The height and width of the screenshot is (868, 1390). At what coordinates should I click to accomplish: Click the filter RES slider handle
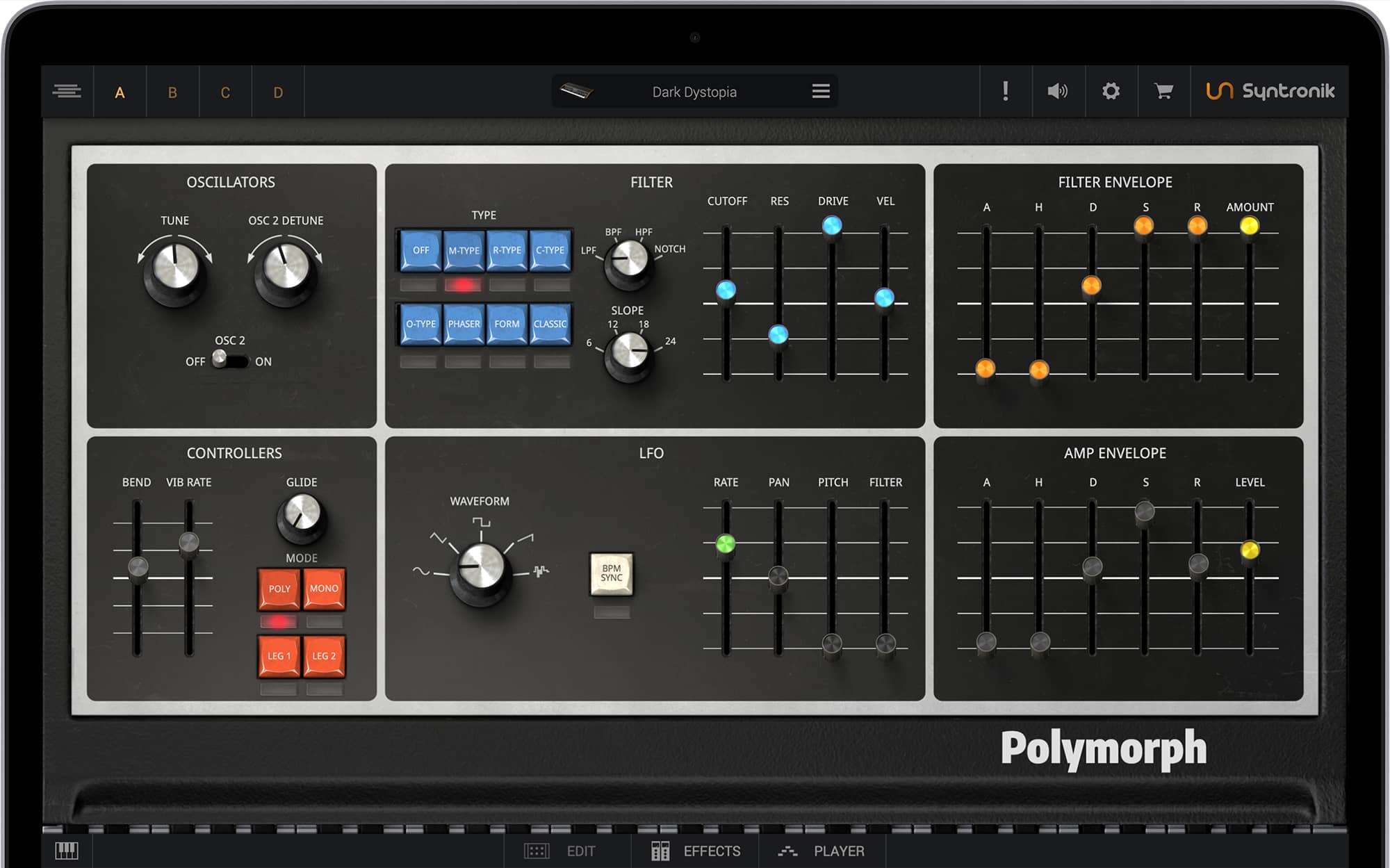pyautogui.click(x=778, y=335)
